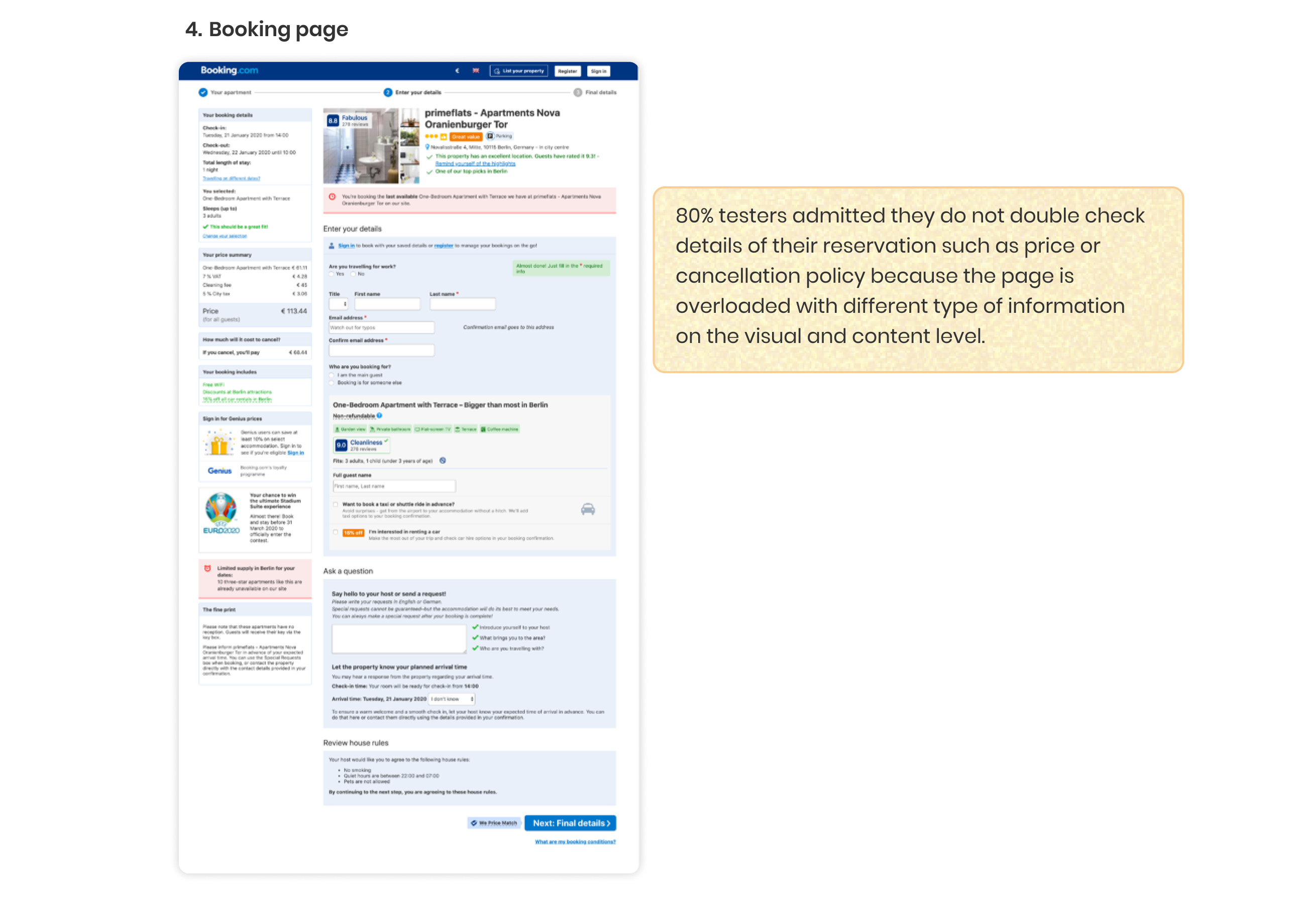Image resolution: width=1301 pixels, height=924 pixels.
Task: Open the Title dropdown
Action: (338, 304)
